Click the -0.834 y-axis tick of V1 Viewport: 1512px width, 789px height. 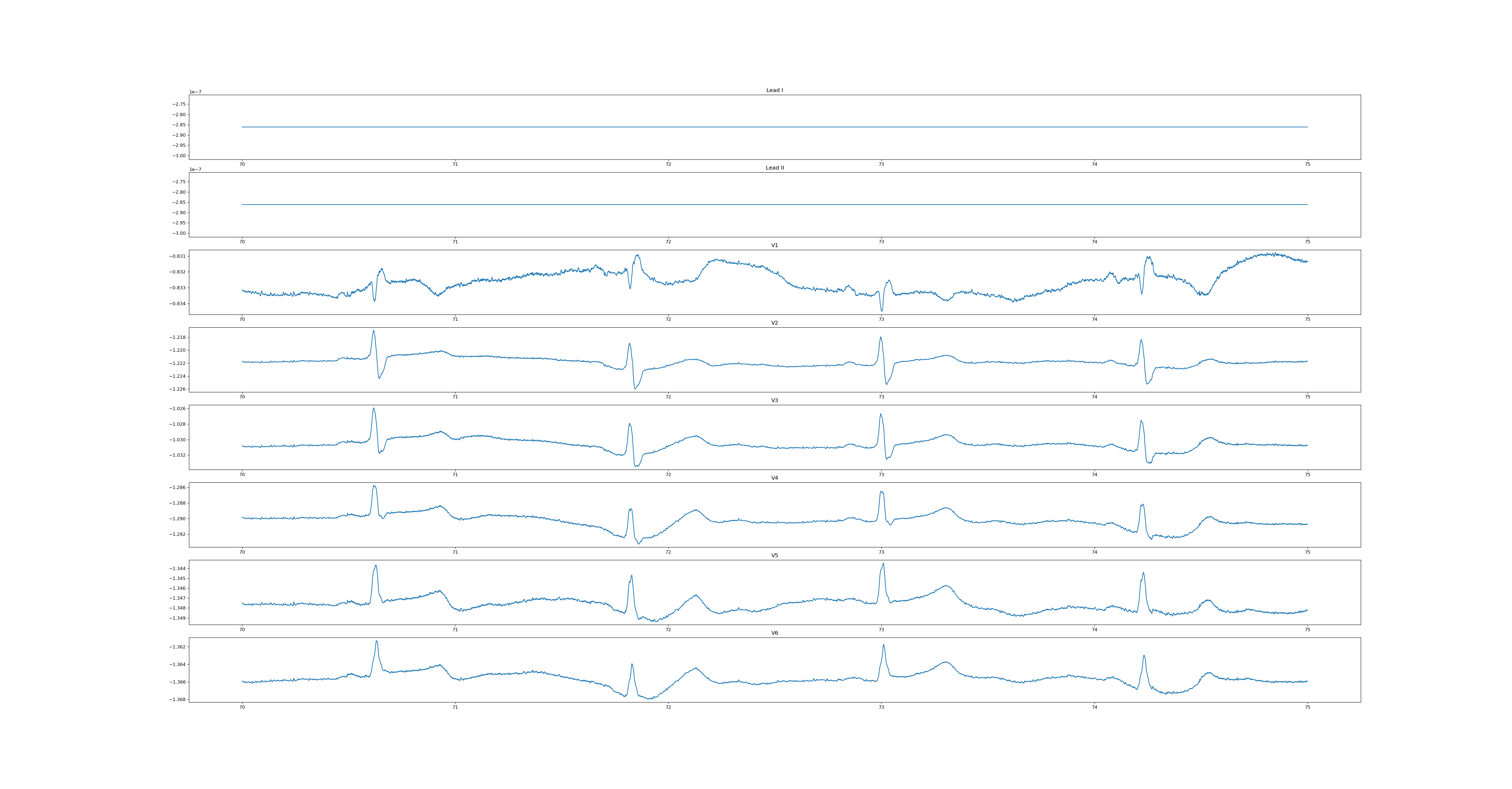pos(177,304)
